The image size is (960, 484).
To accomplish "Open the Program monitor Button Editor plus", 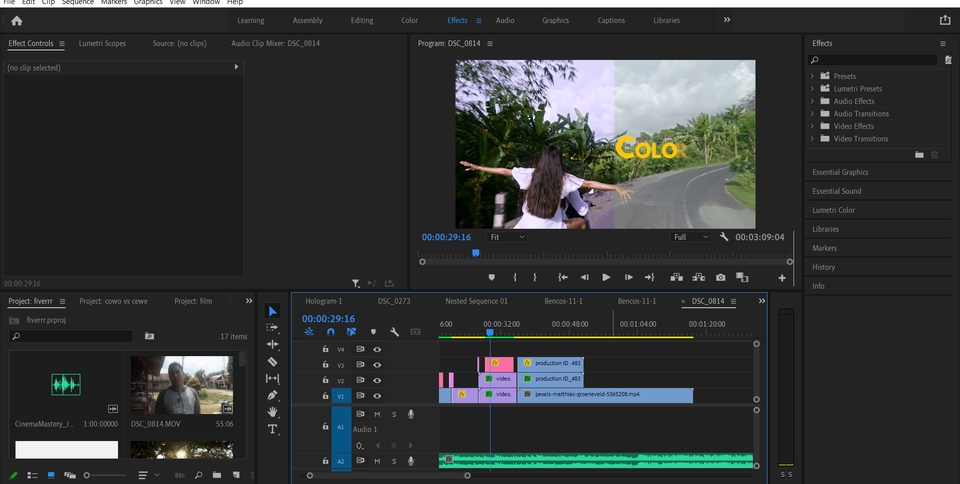I will coord(782,278).
